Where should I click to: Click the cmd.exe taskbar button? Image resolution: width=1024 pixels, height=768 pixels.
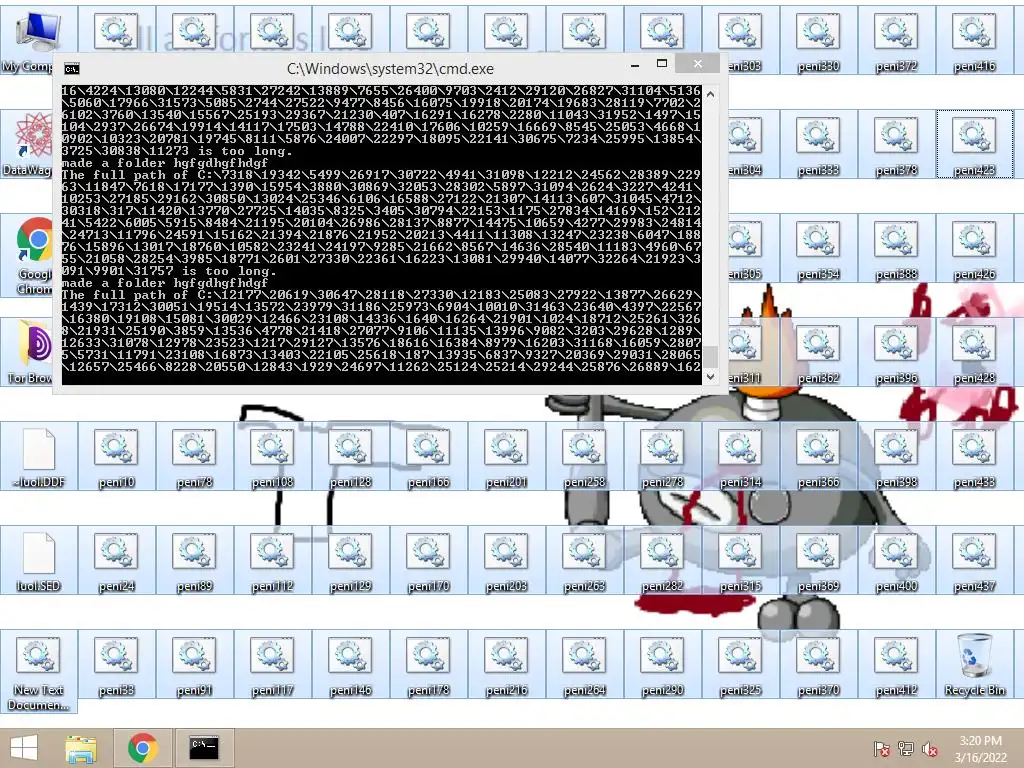click(204, 748)
